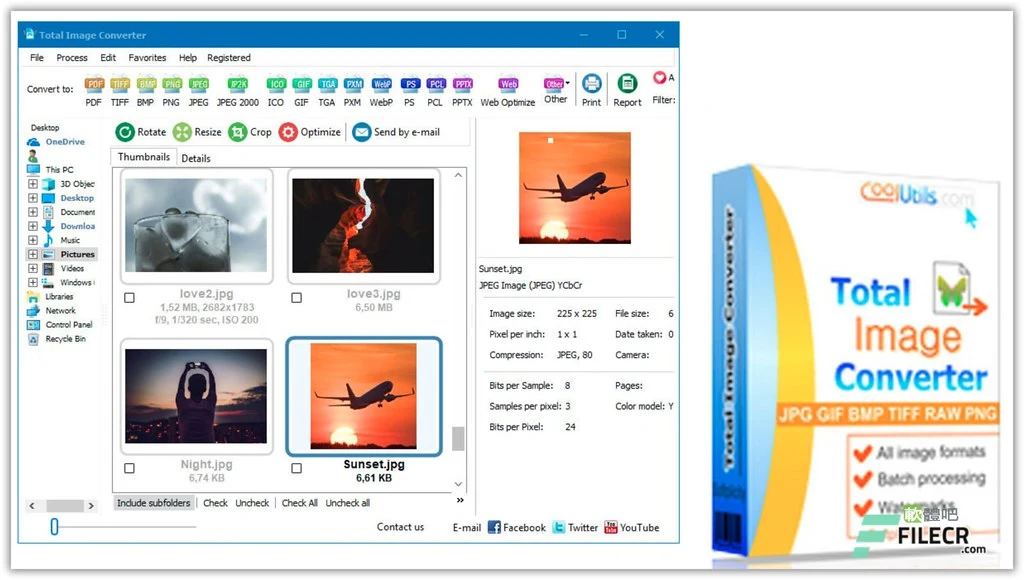Expand the Windows drive node

[33, 283]
